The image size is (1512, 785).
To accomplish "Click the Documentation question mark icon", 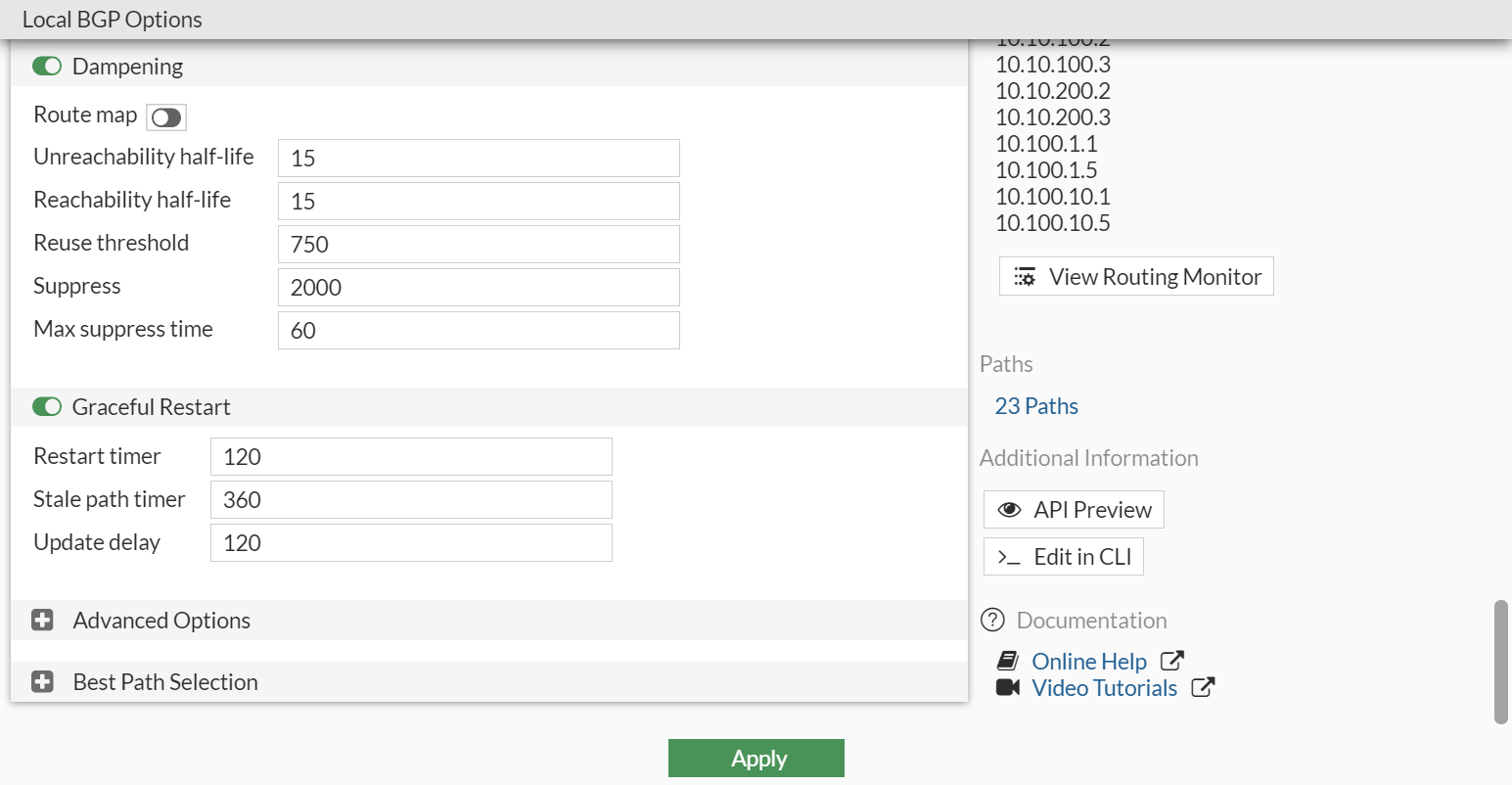I will click(x=992, y=620).
